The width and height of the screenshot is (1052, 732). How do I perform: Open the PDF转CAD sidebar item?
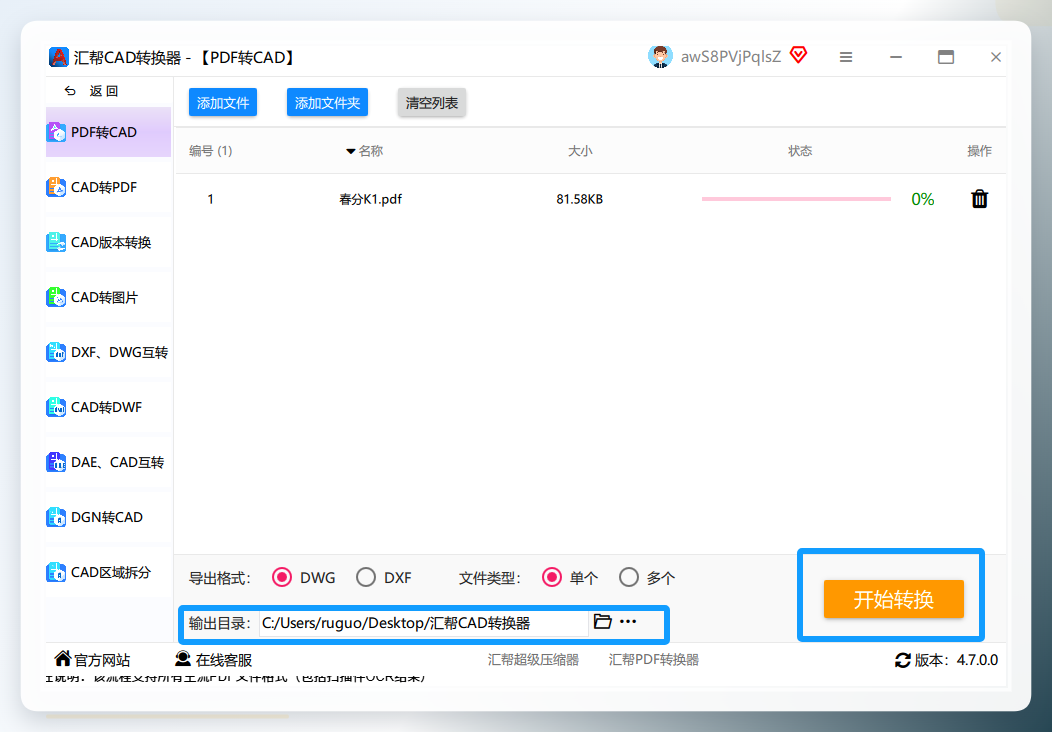point(108,132)
